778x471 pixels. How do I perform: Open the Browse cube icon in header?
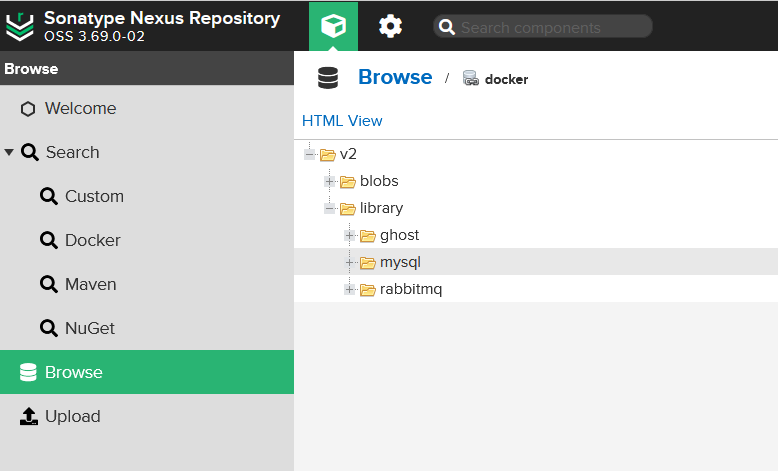(x=333, y=26)
